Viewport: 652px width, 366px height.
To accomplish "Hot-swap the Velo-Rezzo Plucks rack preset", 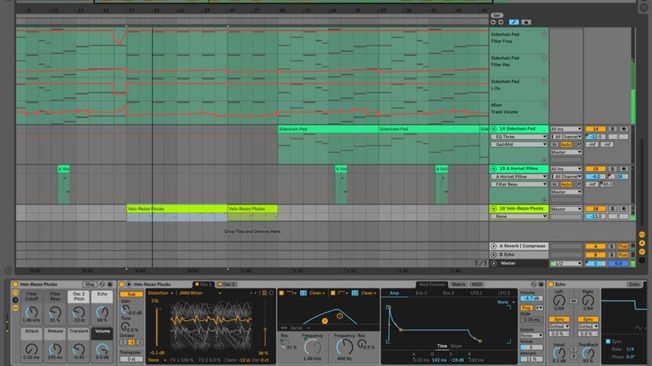I will [102, 284].
